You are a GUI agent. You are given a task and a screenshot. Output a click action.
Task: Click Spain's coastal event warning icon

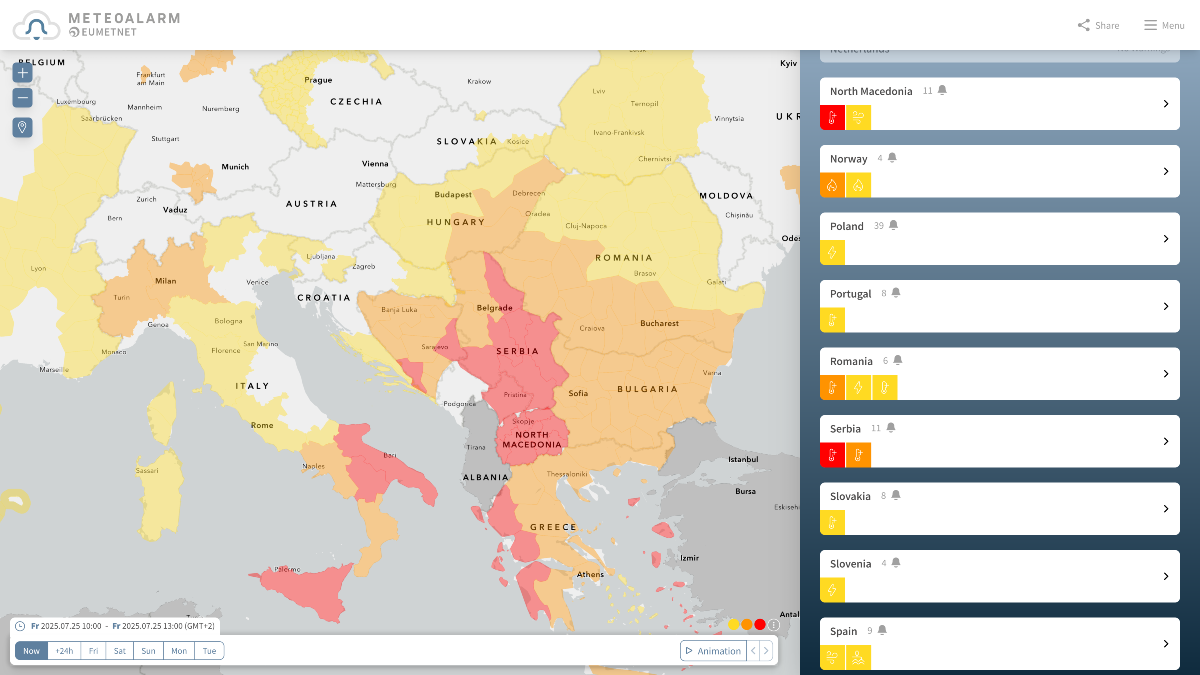(858, 657)
